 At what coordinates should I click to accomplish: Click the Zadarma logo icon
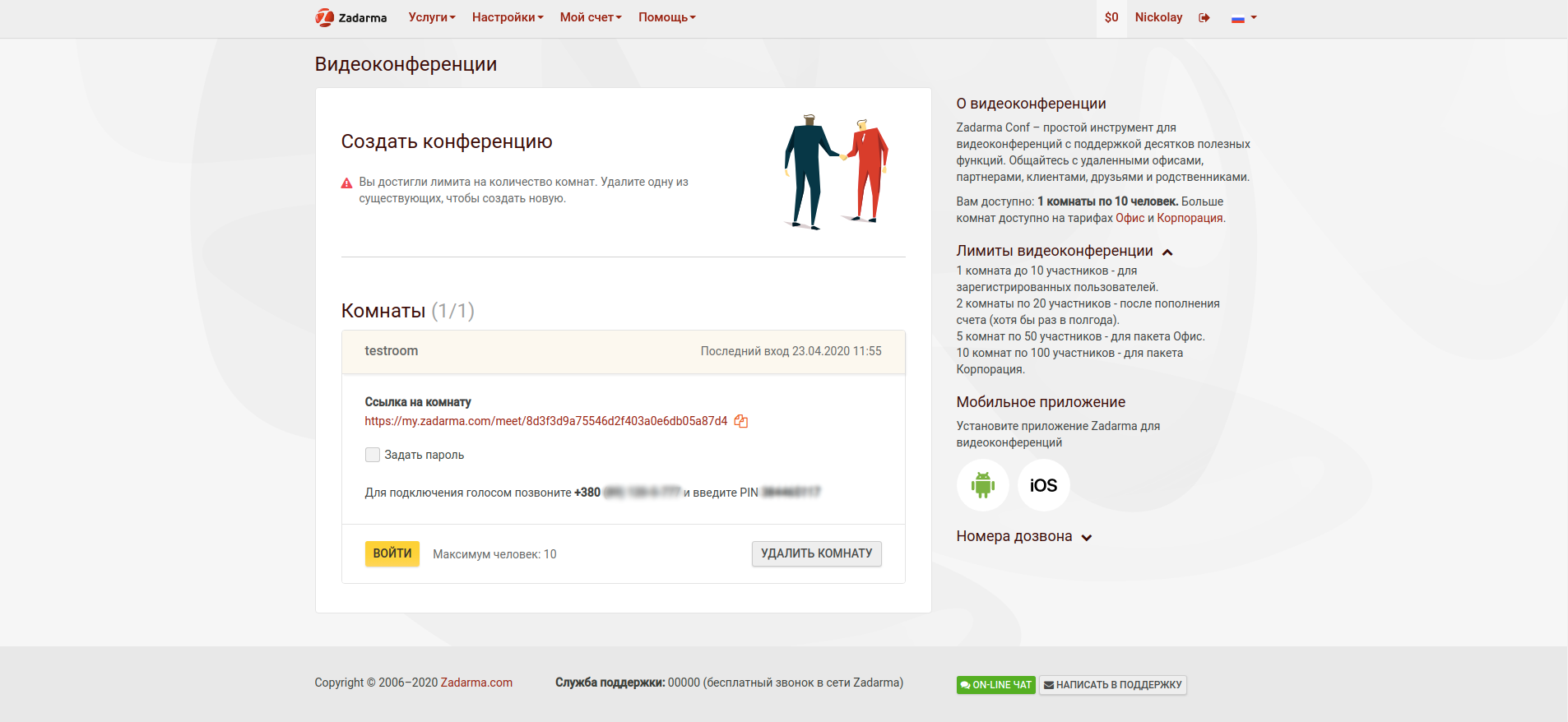pyautogui.click(x=324, y=17)
